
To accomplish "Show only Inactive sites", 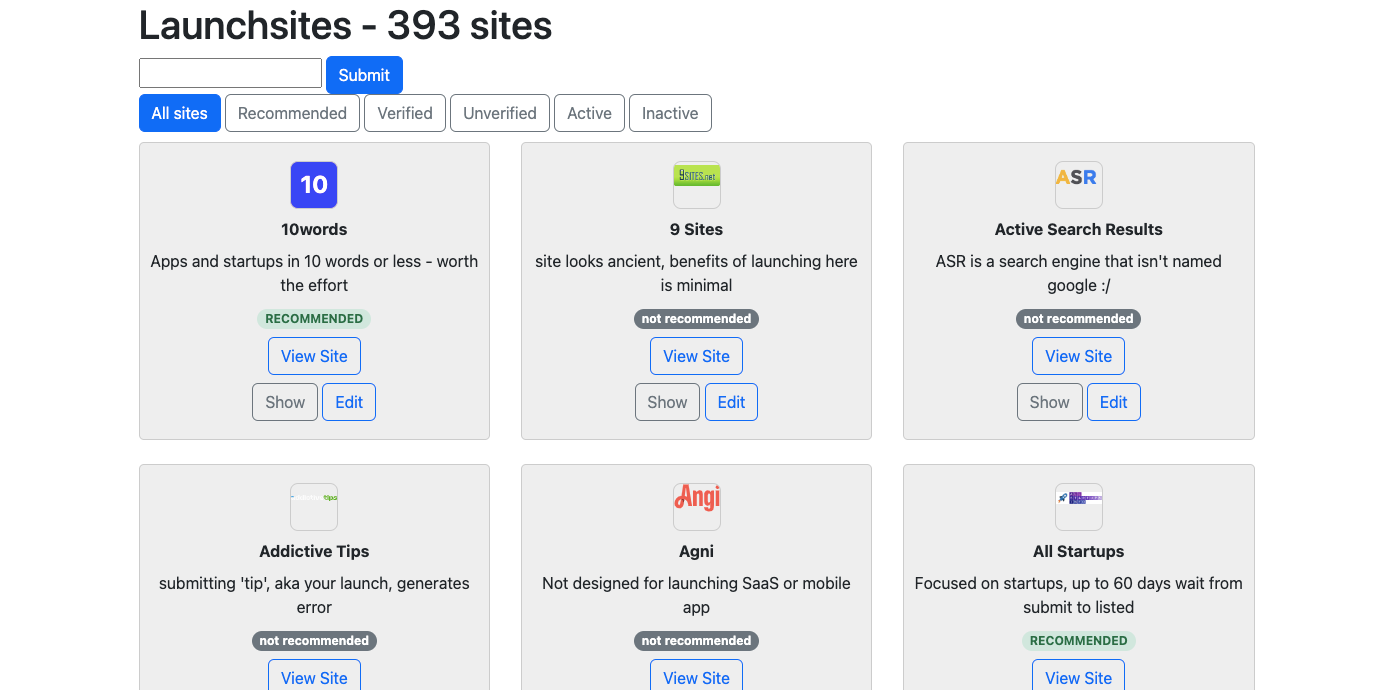I will (670, 113).
